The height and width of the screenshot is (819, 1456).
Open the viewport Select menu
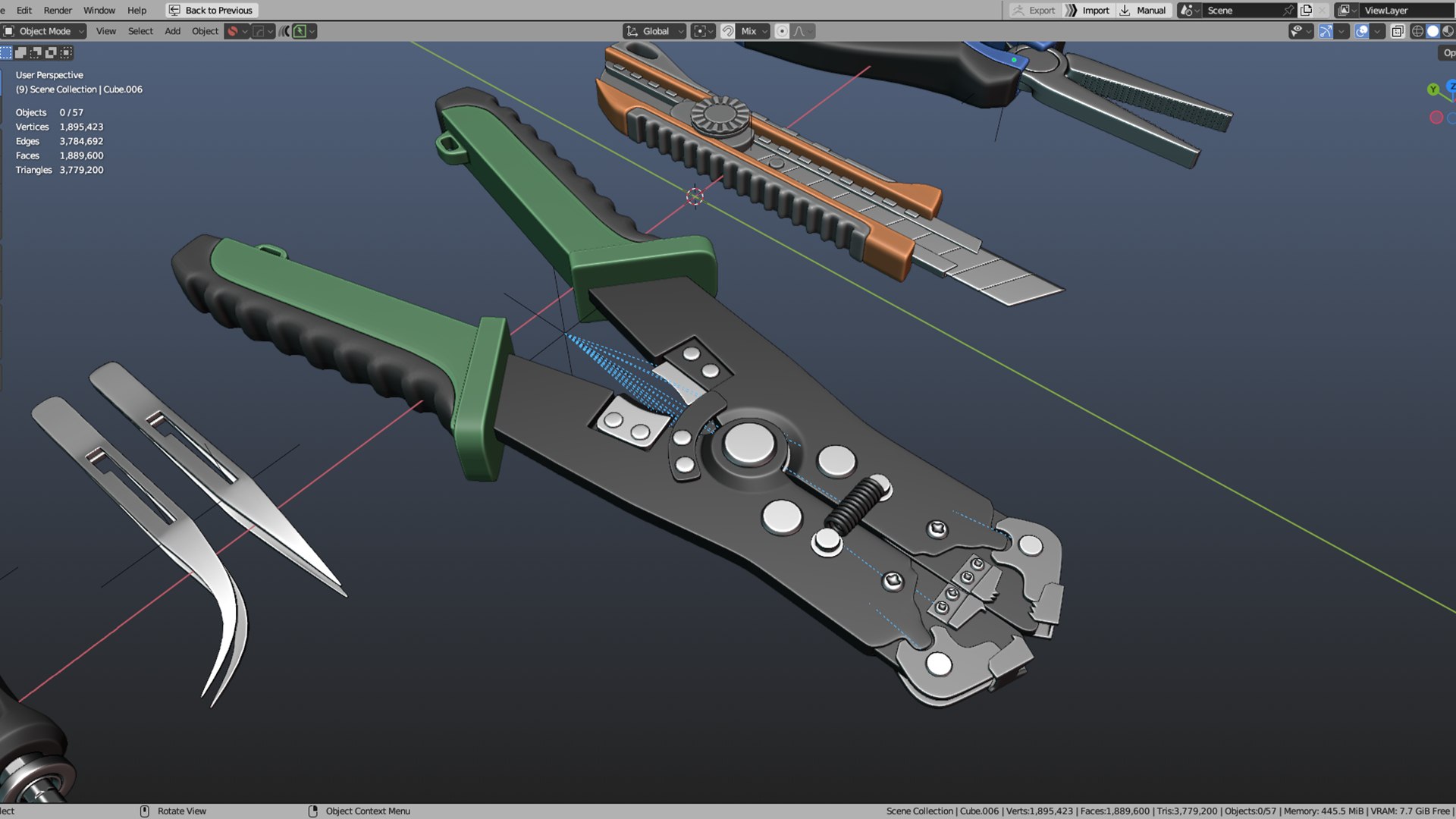pos(140,31)
